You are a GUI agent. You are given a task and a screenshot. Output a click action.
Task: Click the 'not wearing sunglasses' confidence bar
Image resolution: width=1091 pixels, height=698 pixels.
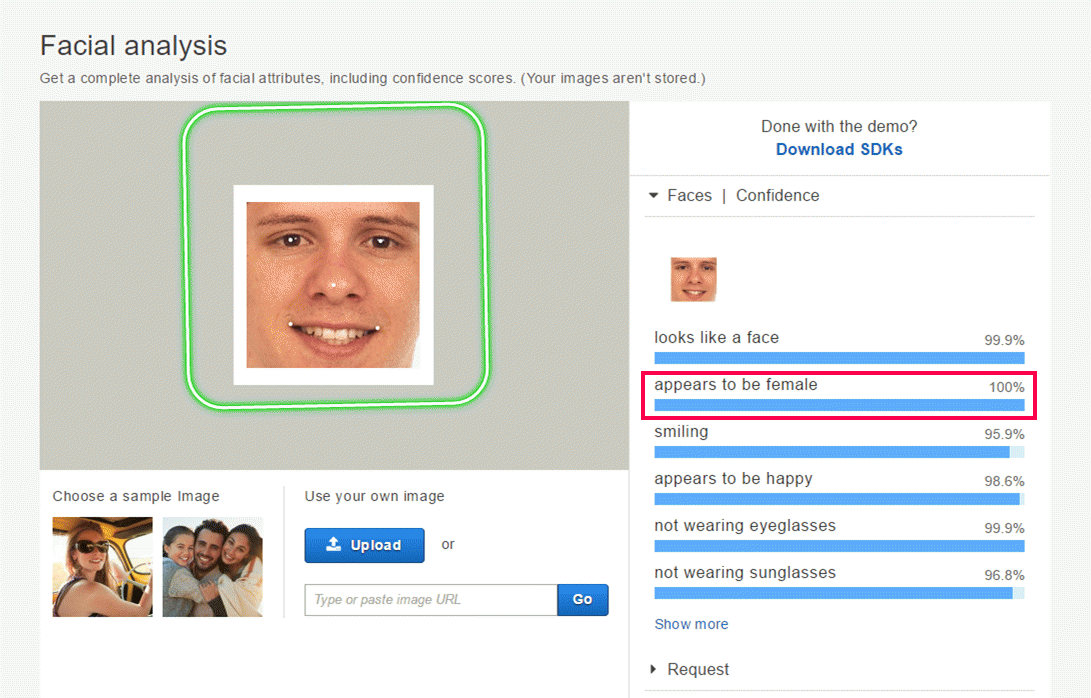coord(839,593)
